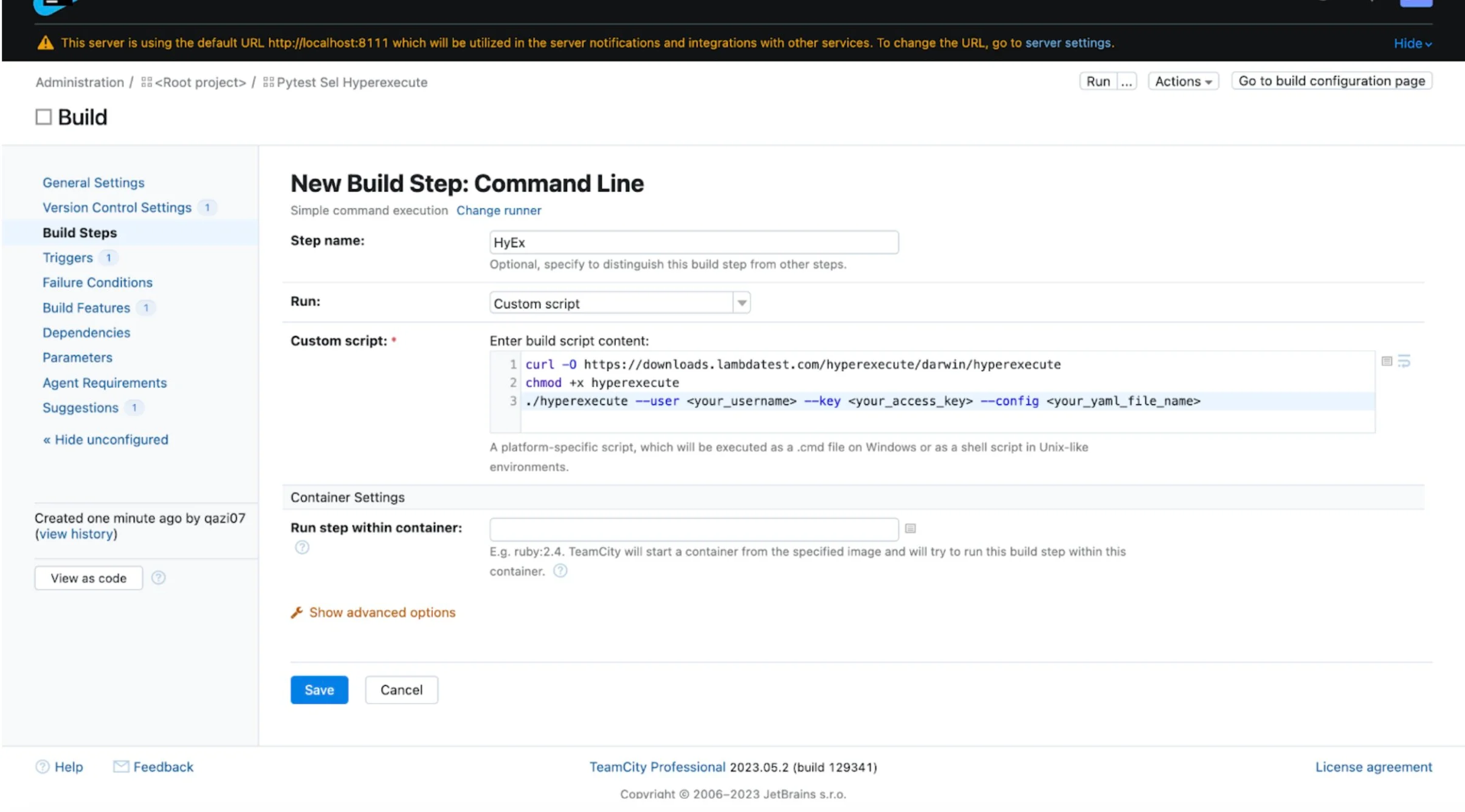Screen dimensions: 1465x812
Task: Click the Change runner link
Action: tap(498, 210)
